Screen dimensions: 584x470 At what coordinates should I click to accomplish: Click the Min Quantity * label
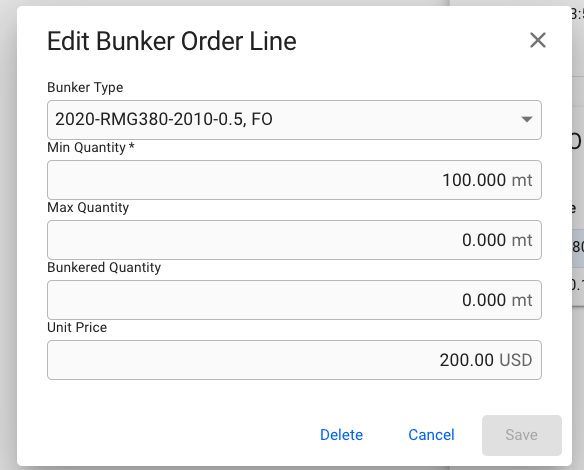tap(91, 147)
